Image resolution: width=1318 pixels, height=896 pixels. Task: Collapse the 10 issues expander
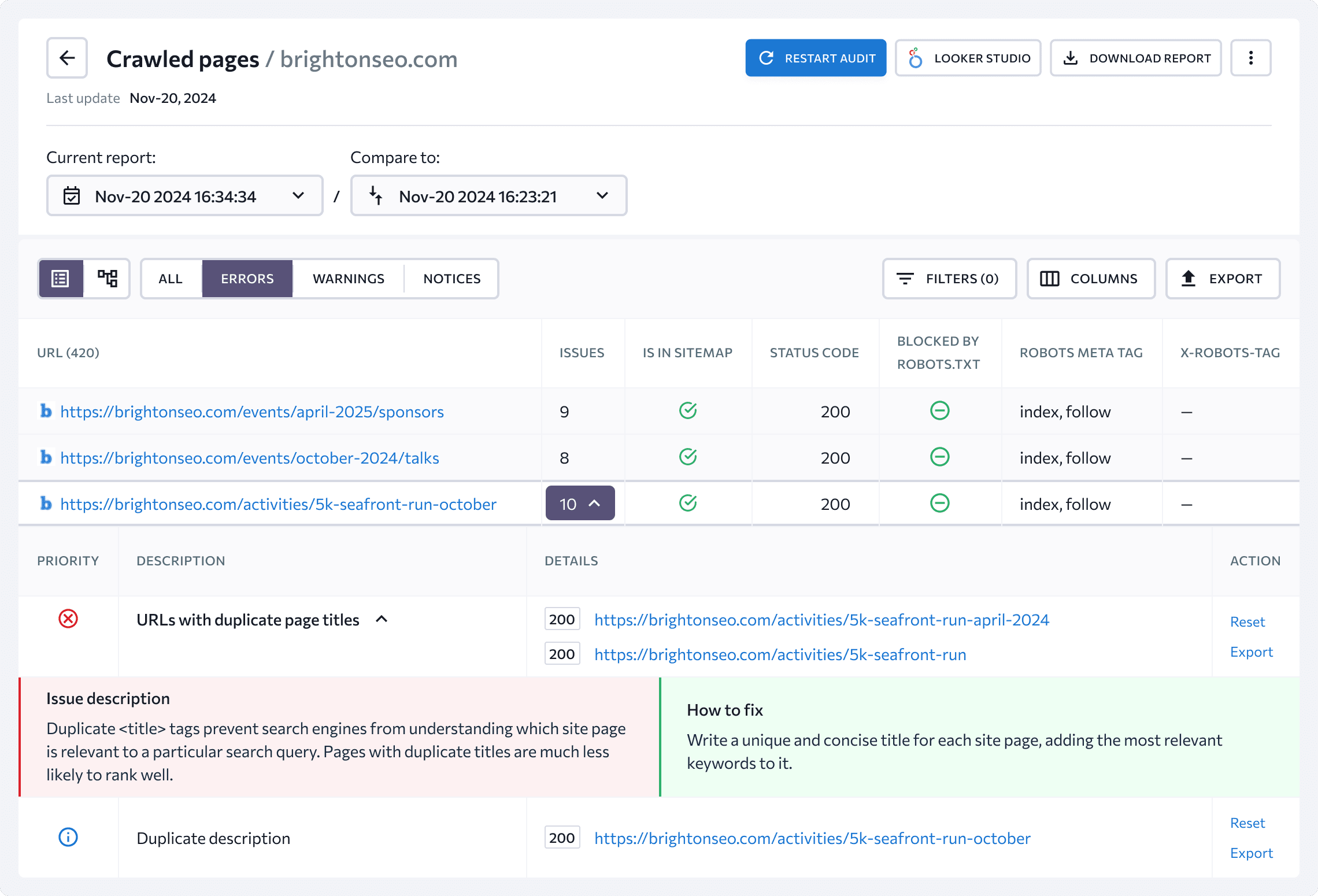(x=580, y=503)
